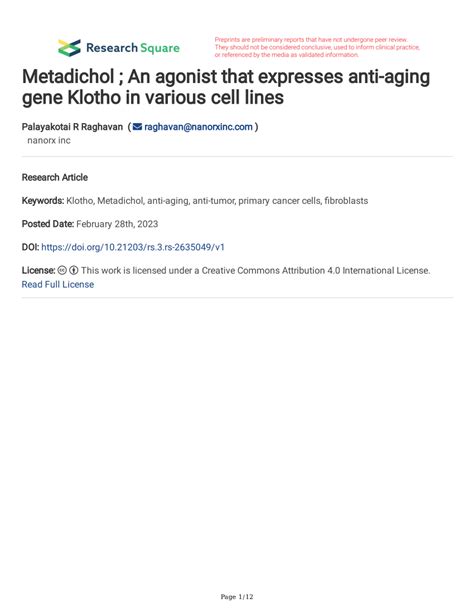The width and height of the screenshot is (474, 613).
Task: Click the License label text
Action: (38, 270)
